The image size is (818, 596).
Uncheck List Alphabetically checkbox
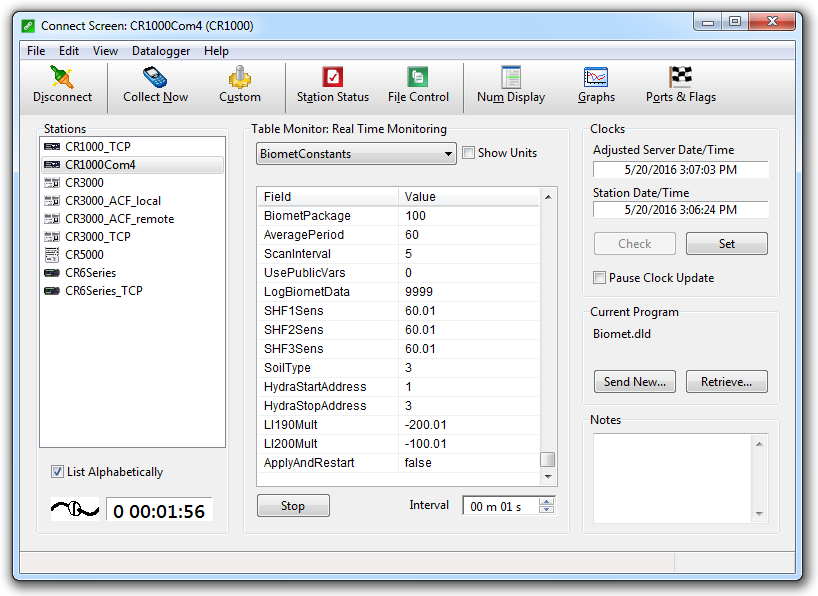point(57,472)
